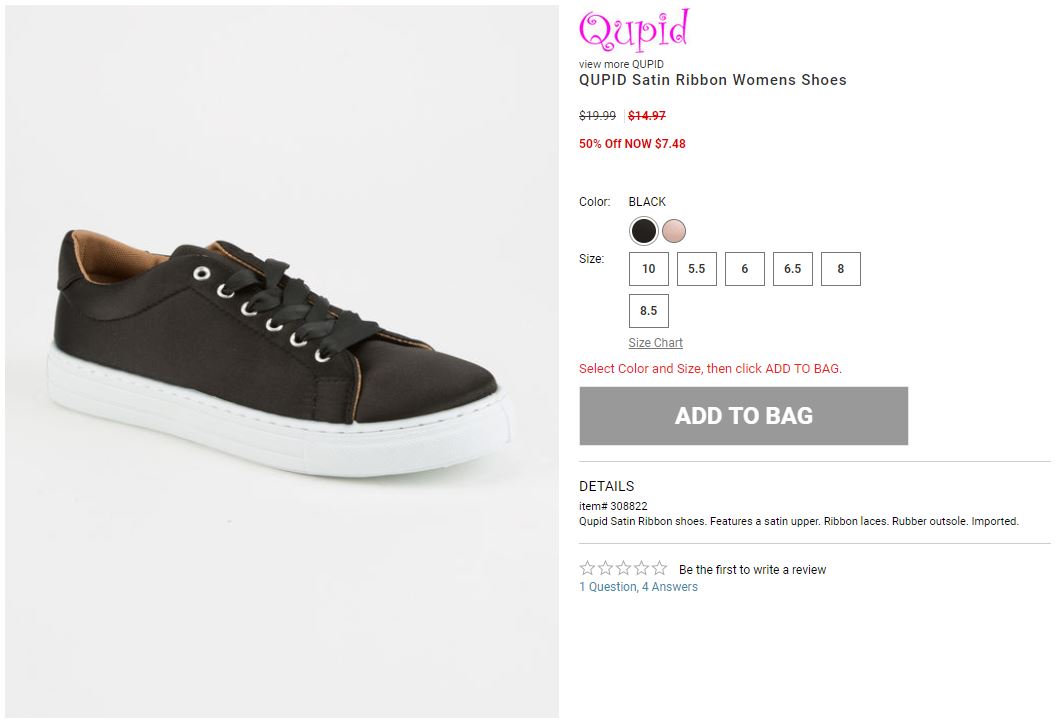The height and width of the screenshot is (721, 1060).
Task: Open the 1 Question link
Action: click(x=607, y=587)
